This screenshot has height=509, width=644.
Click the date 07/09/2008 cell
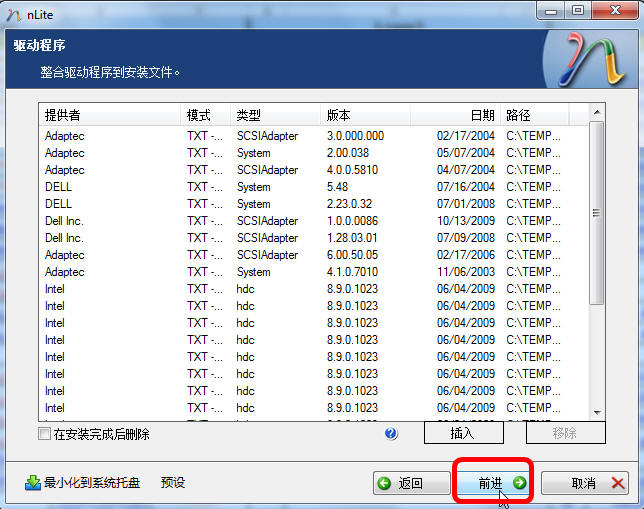(x=465, y=238)
